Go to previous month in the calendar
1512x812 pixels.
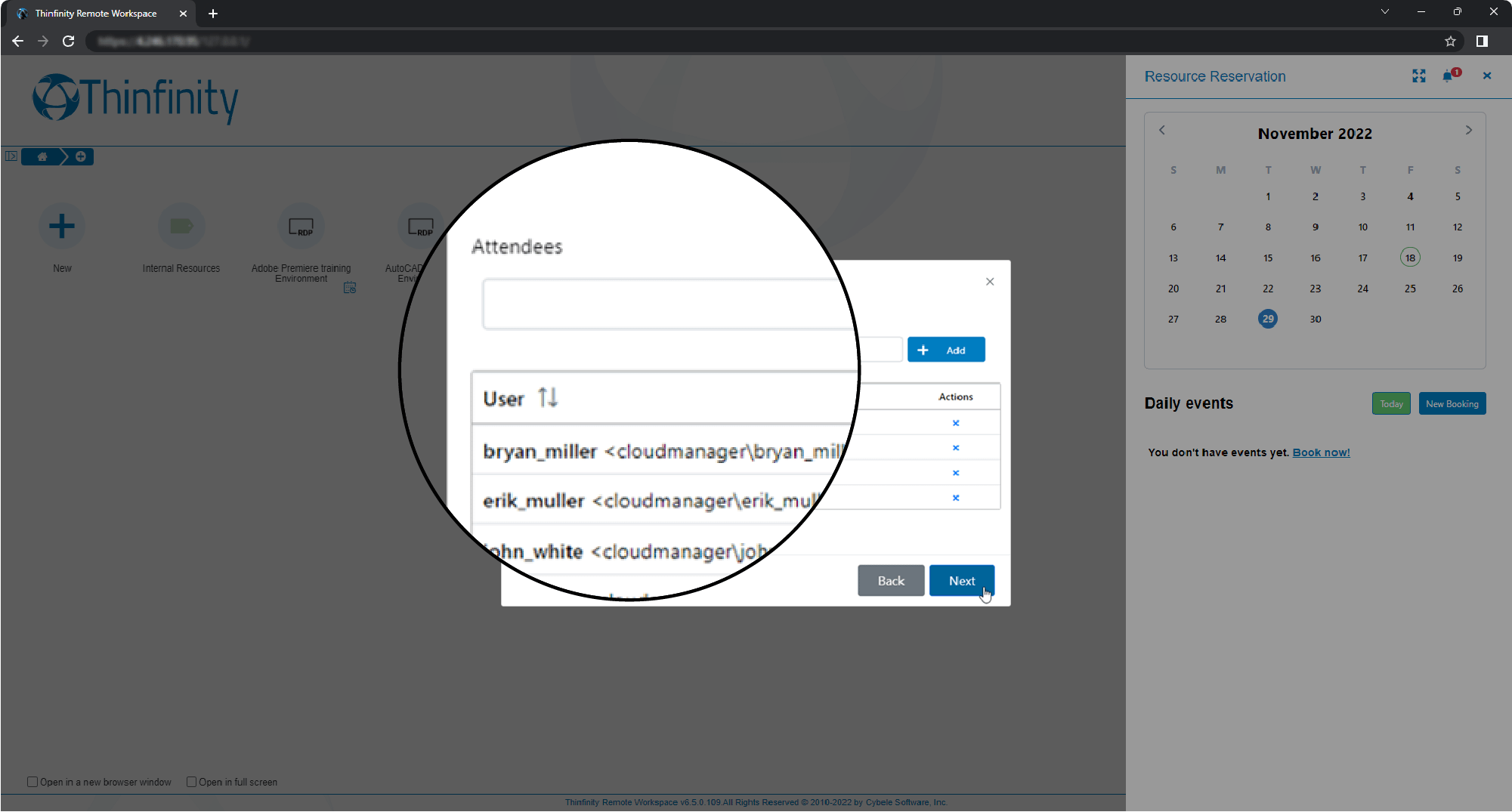click(1161, 130)
